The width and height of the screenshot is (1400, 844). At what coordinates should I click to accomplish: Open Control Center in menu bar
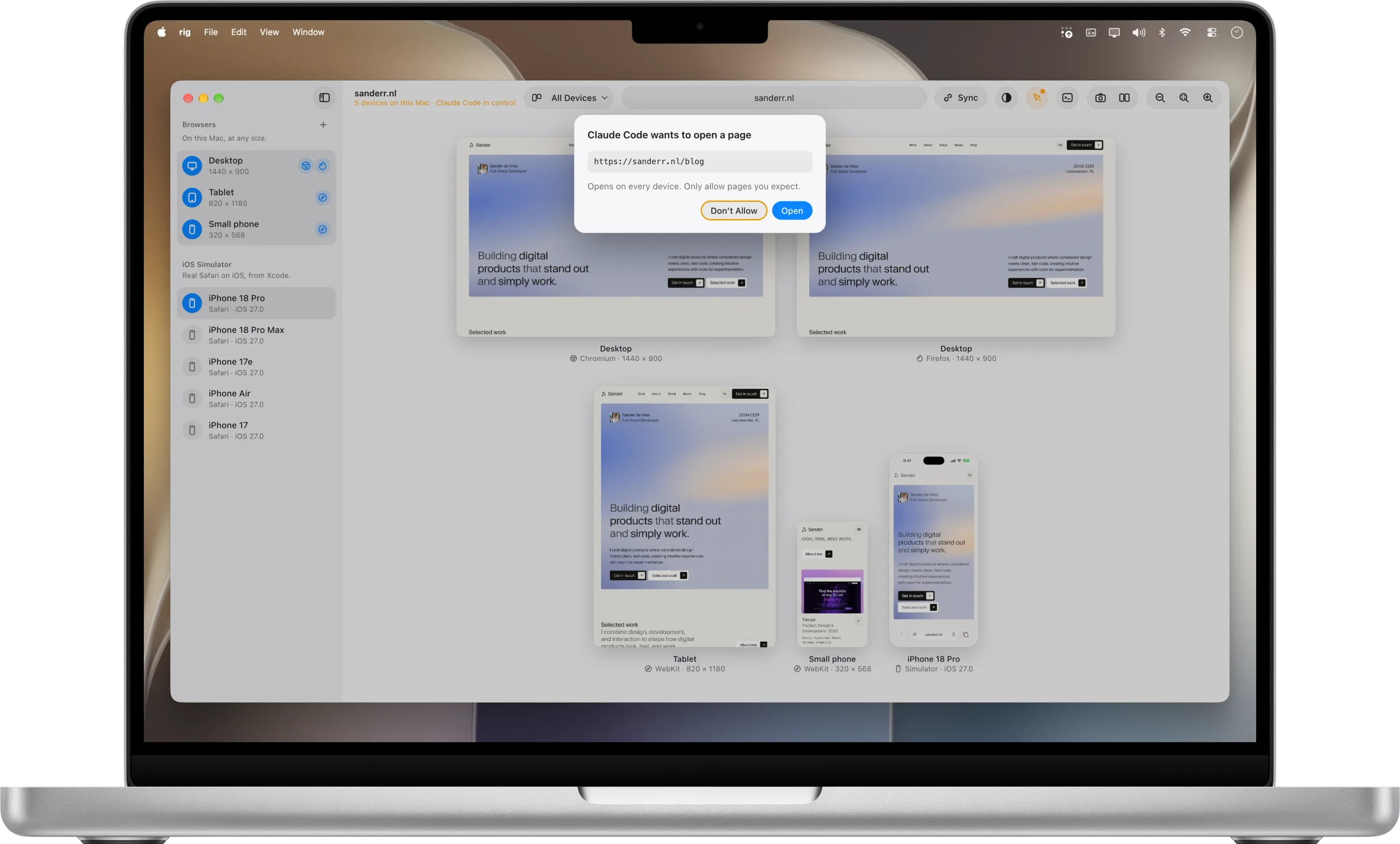pos(1211,32)
